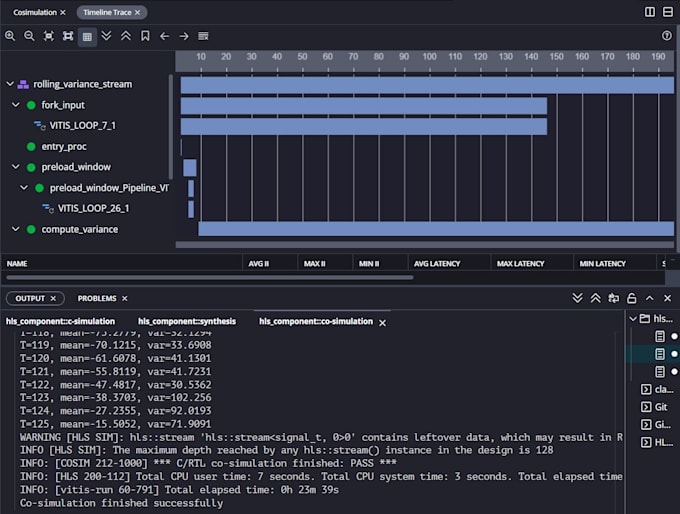The height and width of the screenshot is (514, 680).
Task: Split the editor top and bottom
Action: coord(668,12)
